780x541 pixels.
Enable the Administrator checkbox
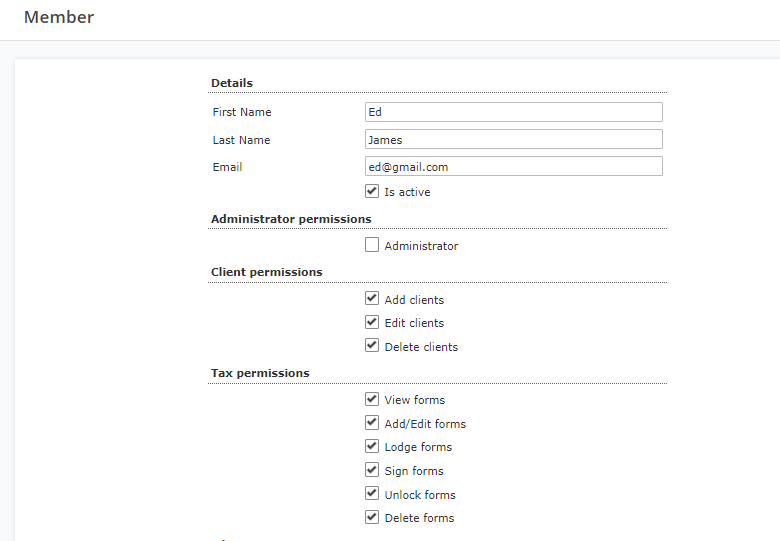click(372, 245)
